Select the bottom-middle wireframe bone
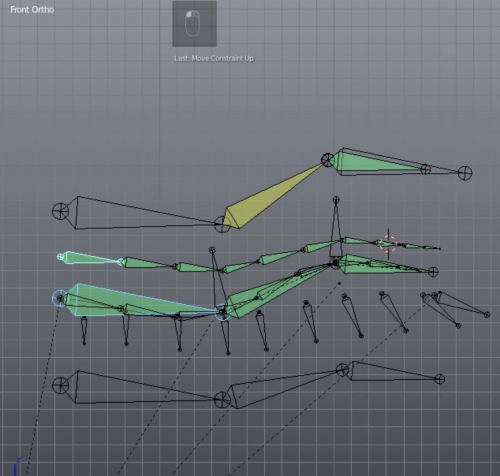 click(283, 388)
